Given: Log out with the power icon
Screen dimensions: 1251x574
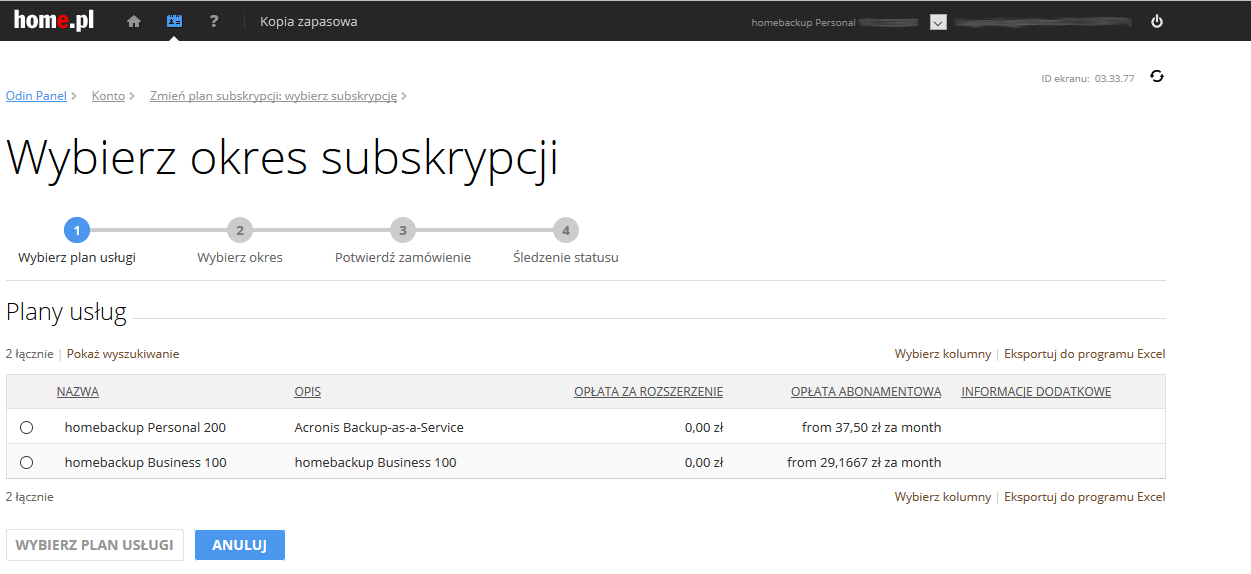Looking at the screenshot, I should pyautogui.click(x=1157, y=21).
